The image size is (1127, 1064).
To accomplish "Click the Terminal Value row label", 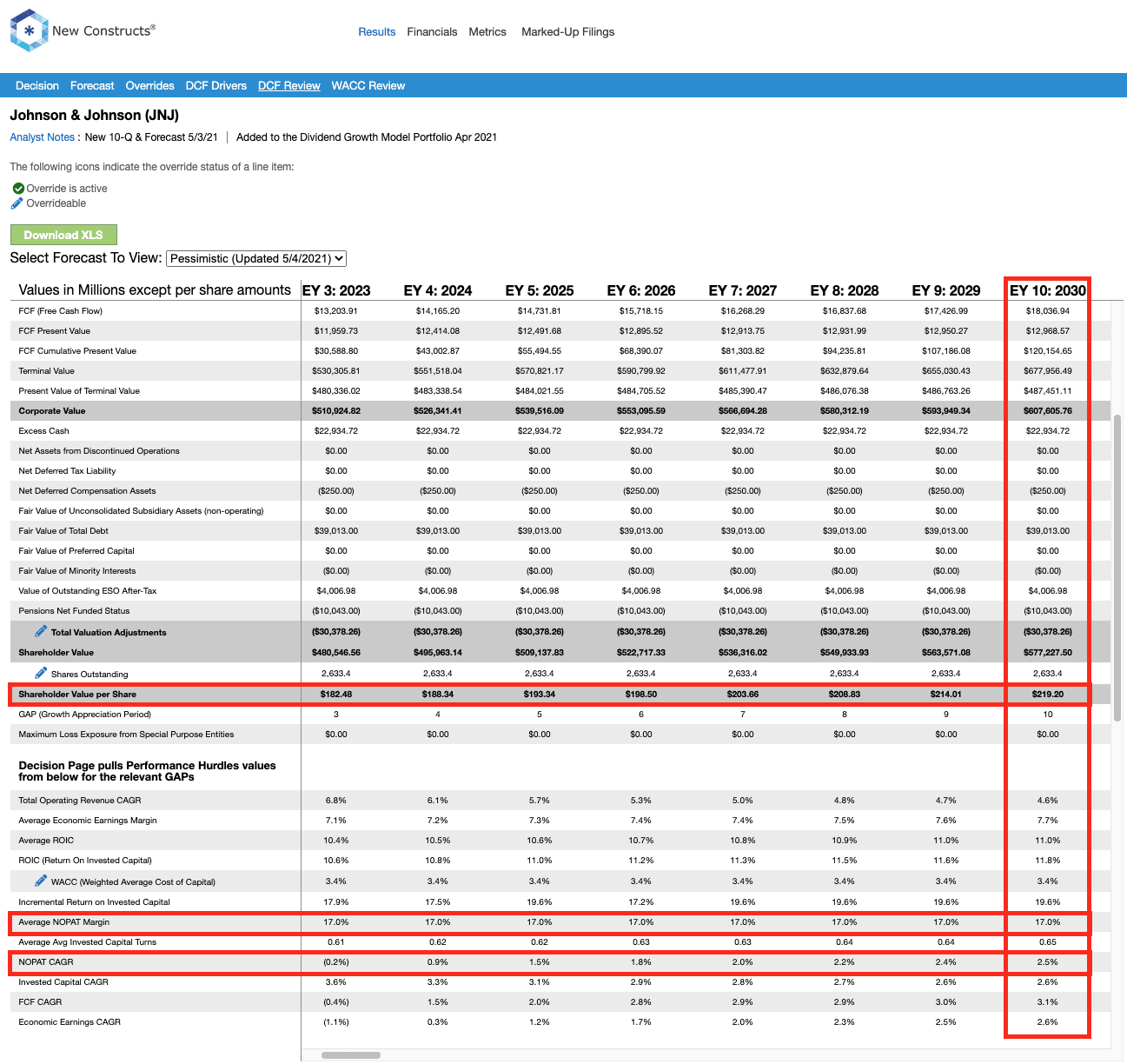I will click(47, 370).
